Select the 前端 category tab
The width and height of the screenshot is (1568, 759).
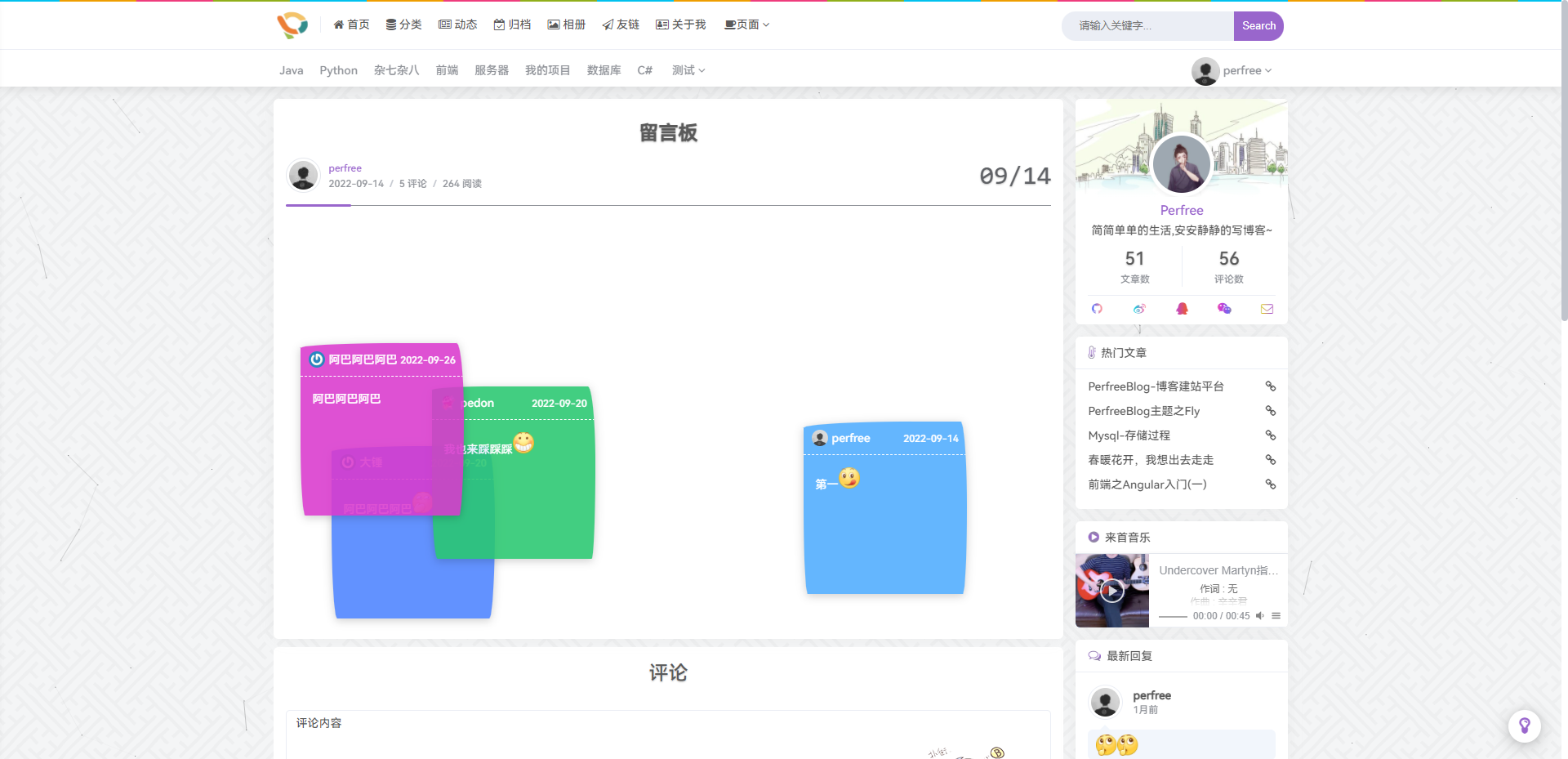448,70
